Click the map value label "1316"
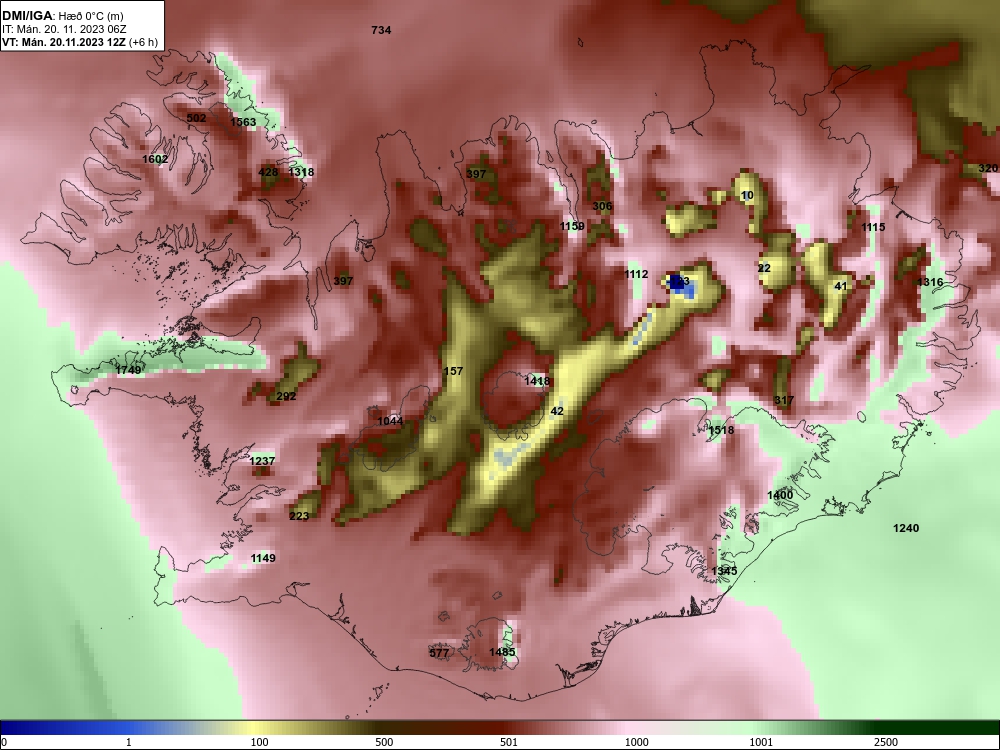This screenshot has width=1000, height=750. (x=930, y=282)
